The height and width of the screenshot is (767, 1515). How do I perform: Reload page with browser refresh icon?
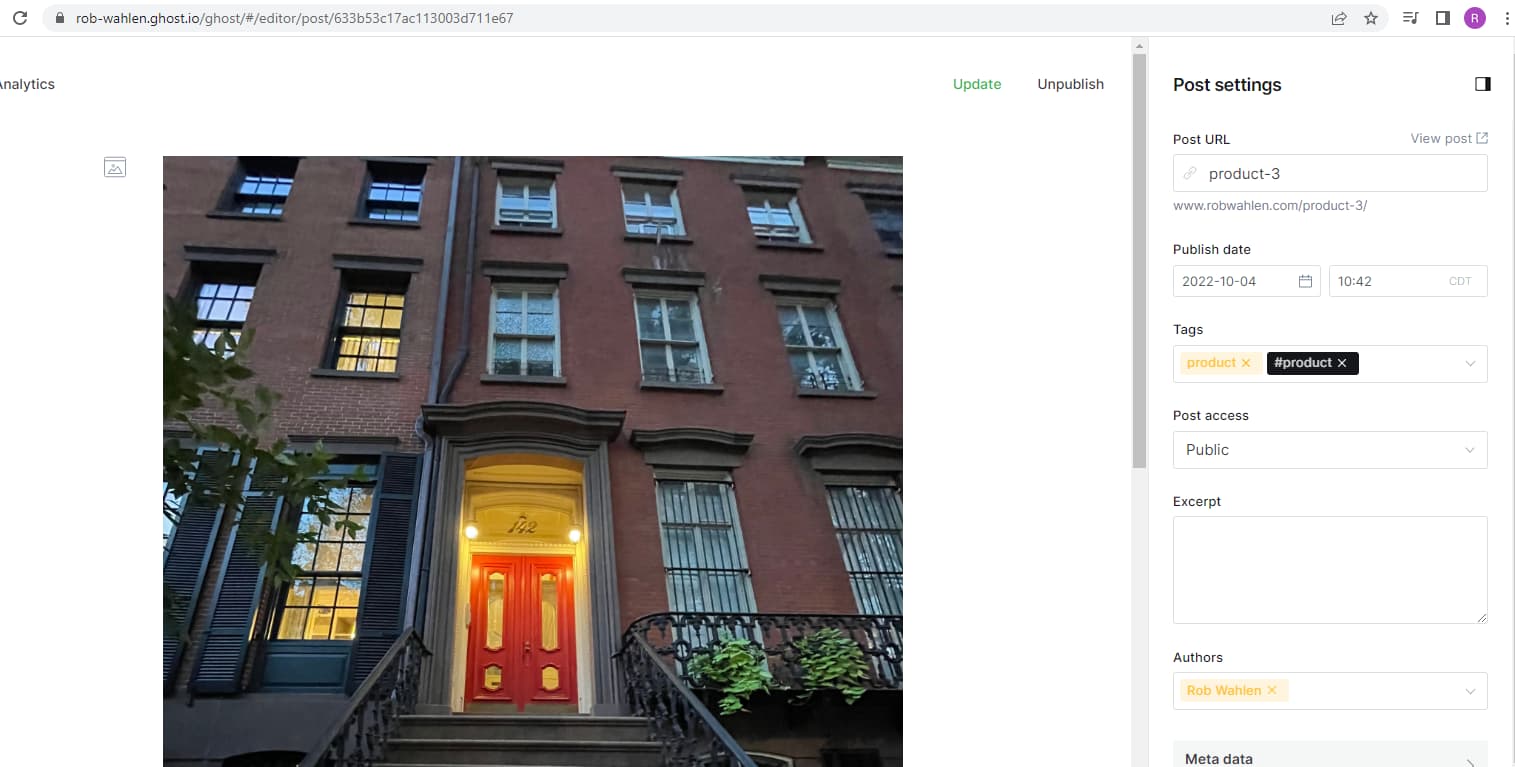click(x=19, y=18)
